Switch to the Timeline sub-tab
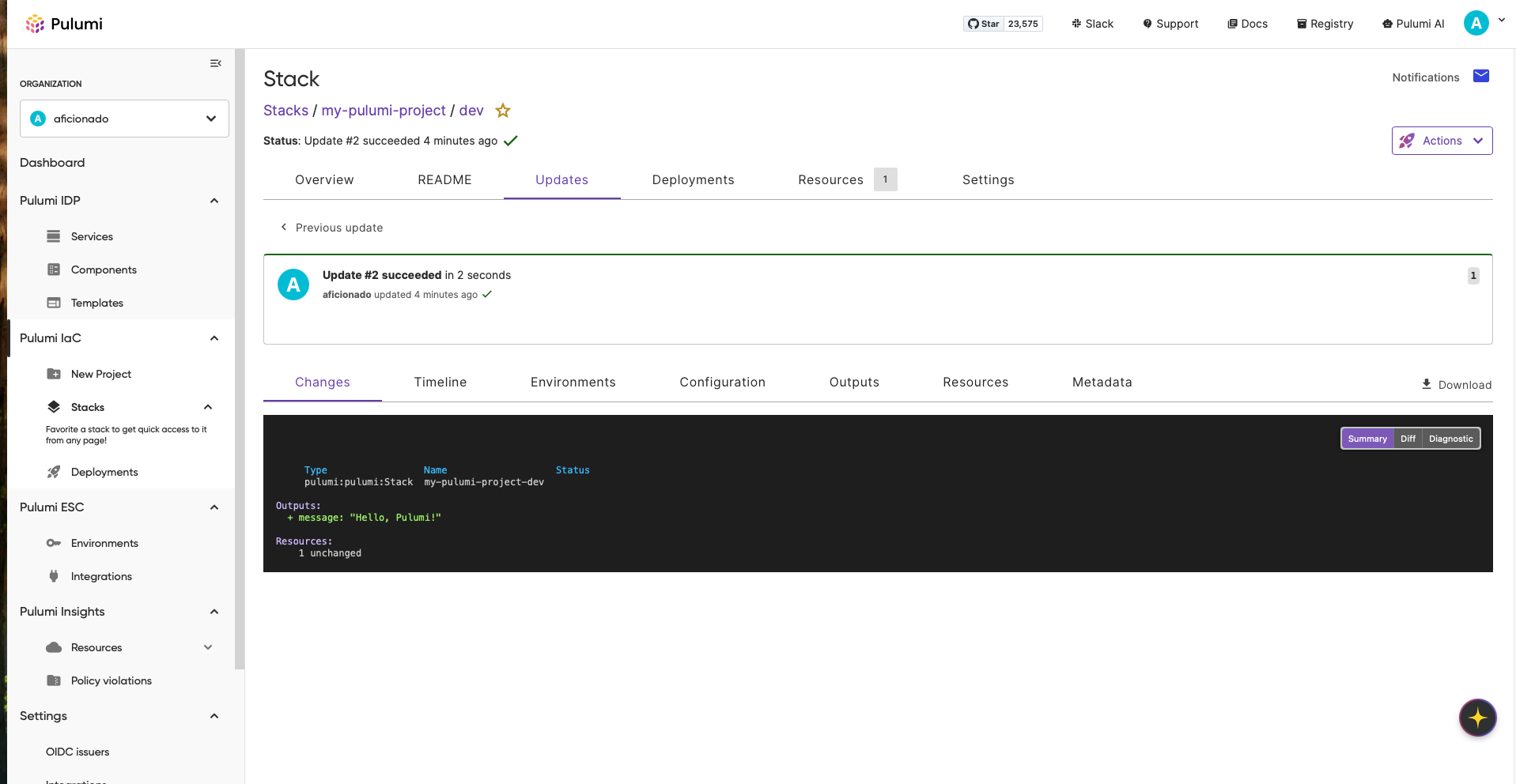The image size is (1516, 784). (x=440, y=383)
